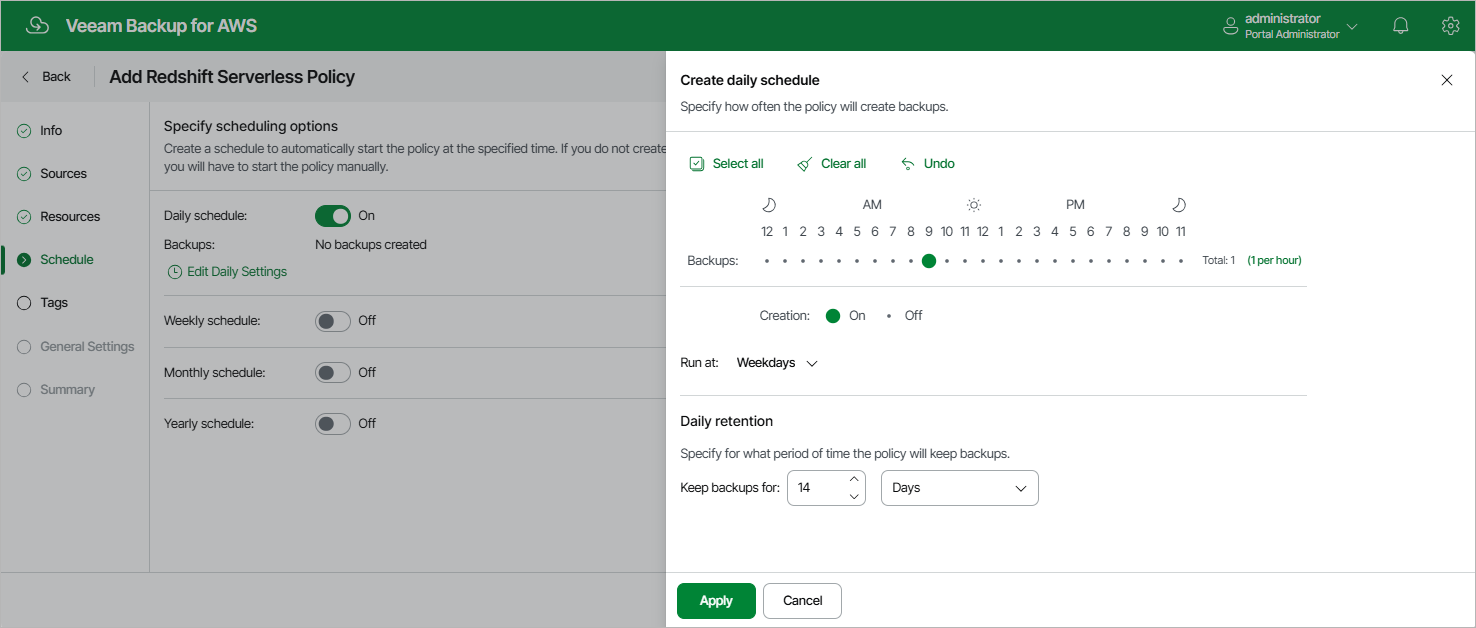Screen dimensions: 1476x628
Task: Select the 9 AM backup hour marker
Action: (929, 261)
